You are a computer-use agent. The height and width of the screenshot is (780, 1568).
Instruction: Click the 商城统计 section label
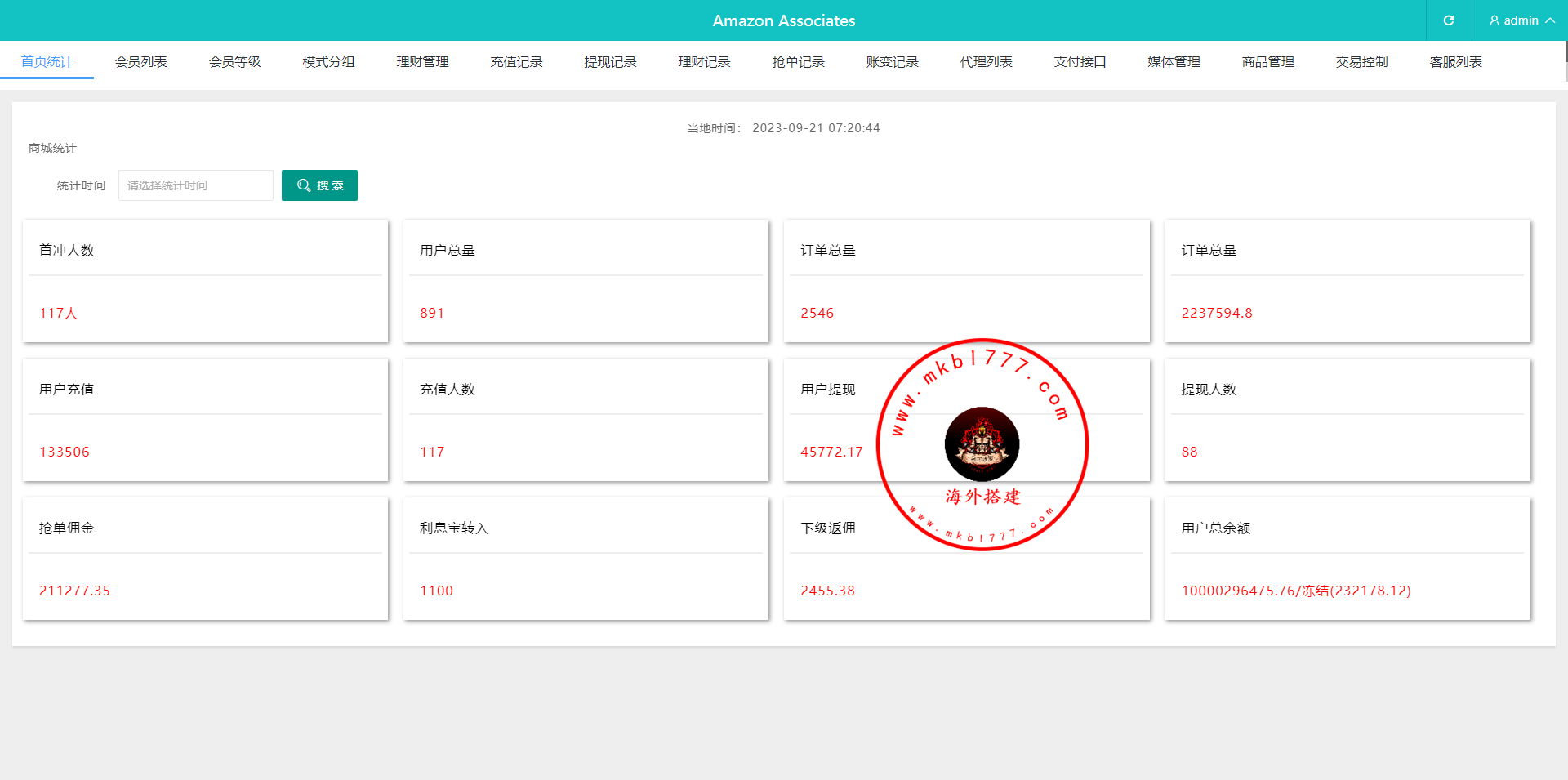(52, 148)
